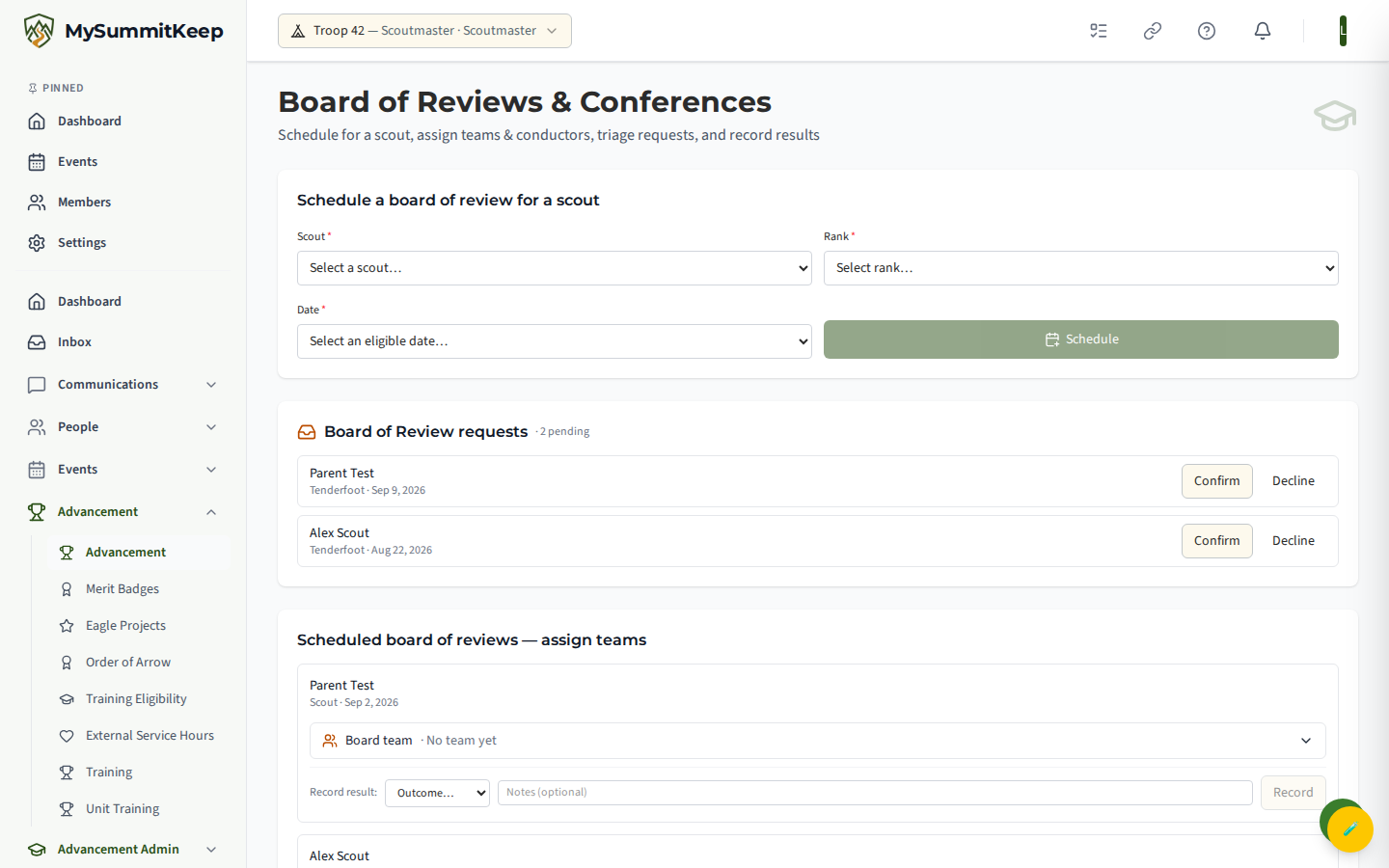
Task: Confirm Alex Scout's review request
Action: tap(1216, 541)
